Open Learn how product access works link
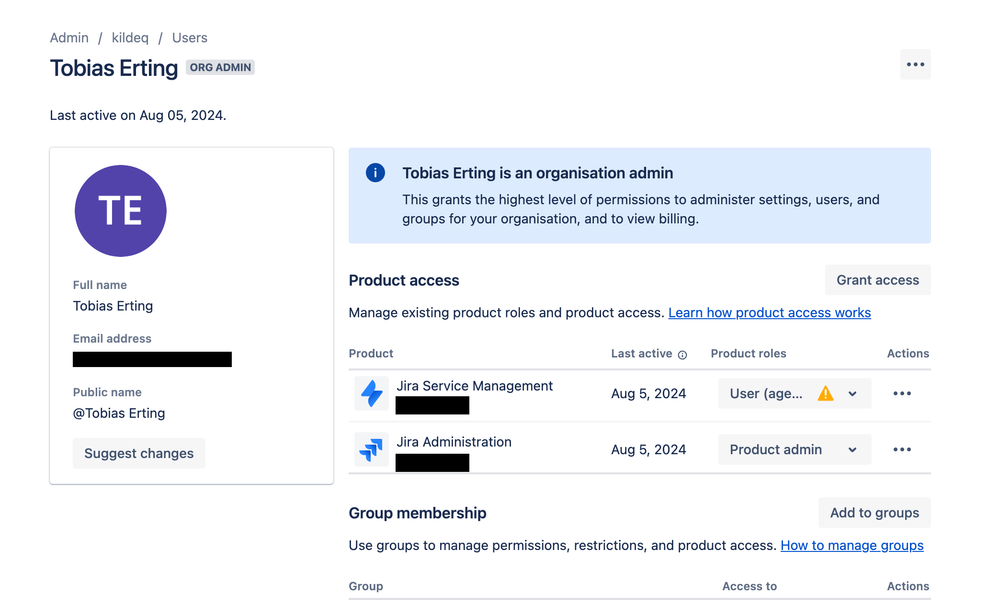The width and height of the screenshot is (999, 600). point(769,313)
